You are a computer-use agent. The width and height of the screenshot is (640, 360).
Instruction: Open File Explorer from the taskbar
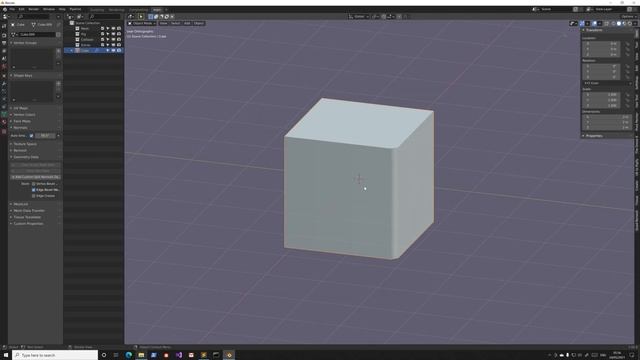coord(141,355)
